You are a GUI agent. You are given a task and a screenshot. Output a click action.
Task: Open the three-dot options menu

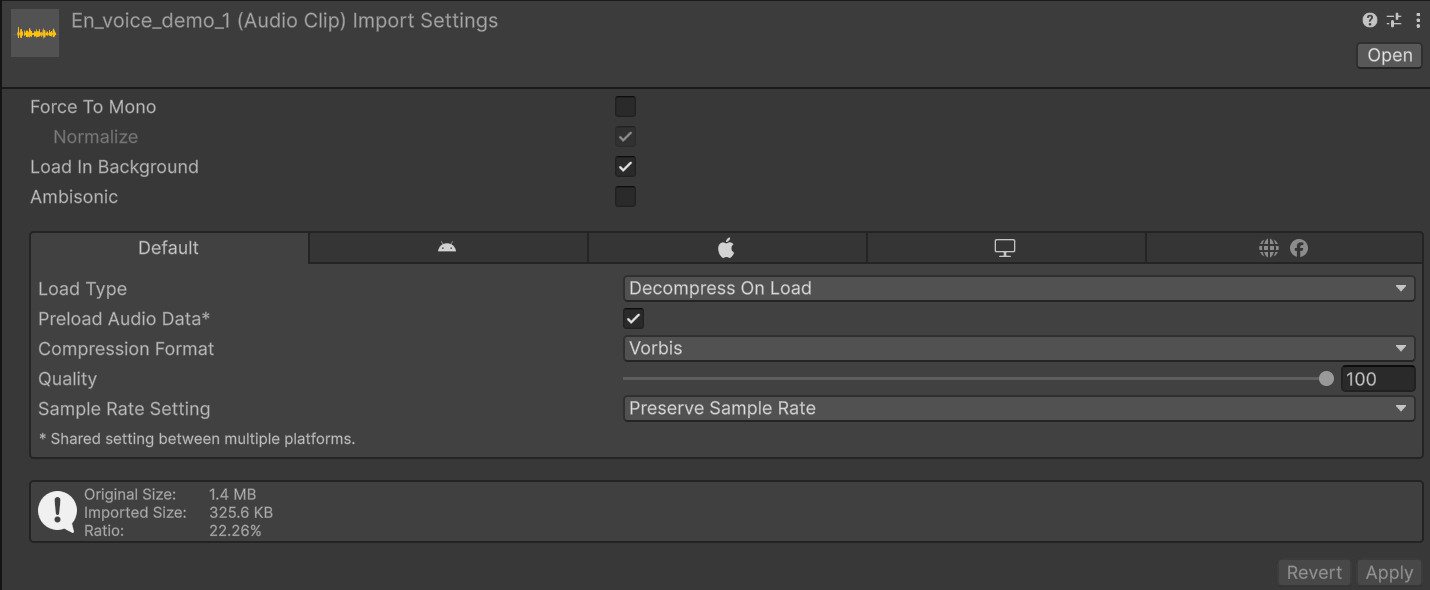pos(1417,20)
